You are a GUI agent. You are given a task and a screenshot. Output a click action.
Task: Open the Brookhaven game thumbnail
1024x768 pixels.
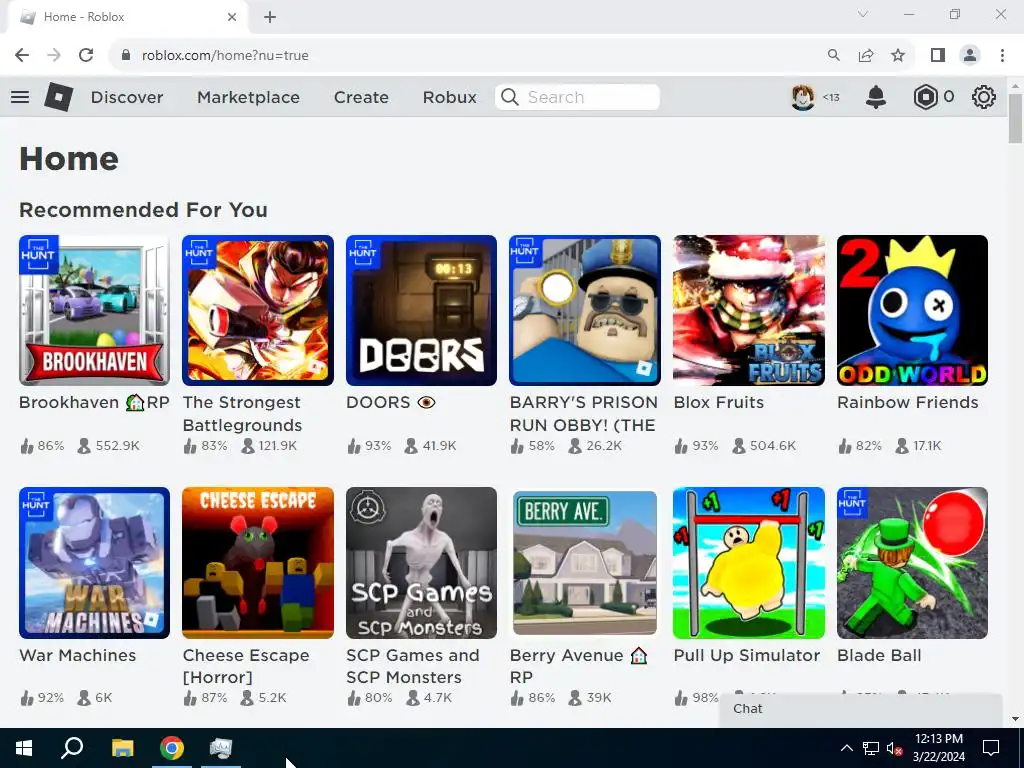pos(94,310)
